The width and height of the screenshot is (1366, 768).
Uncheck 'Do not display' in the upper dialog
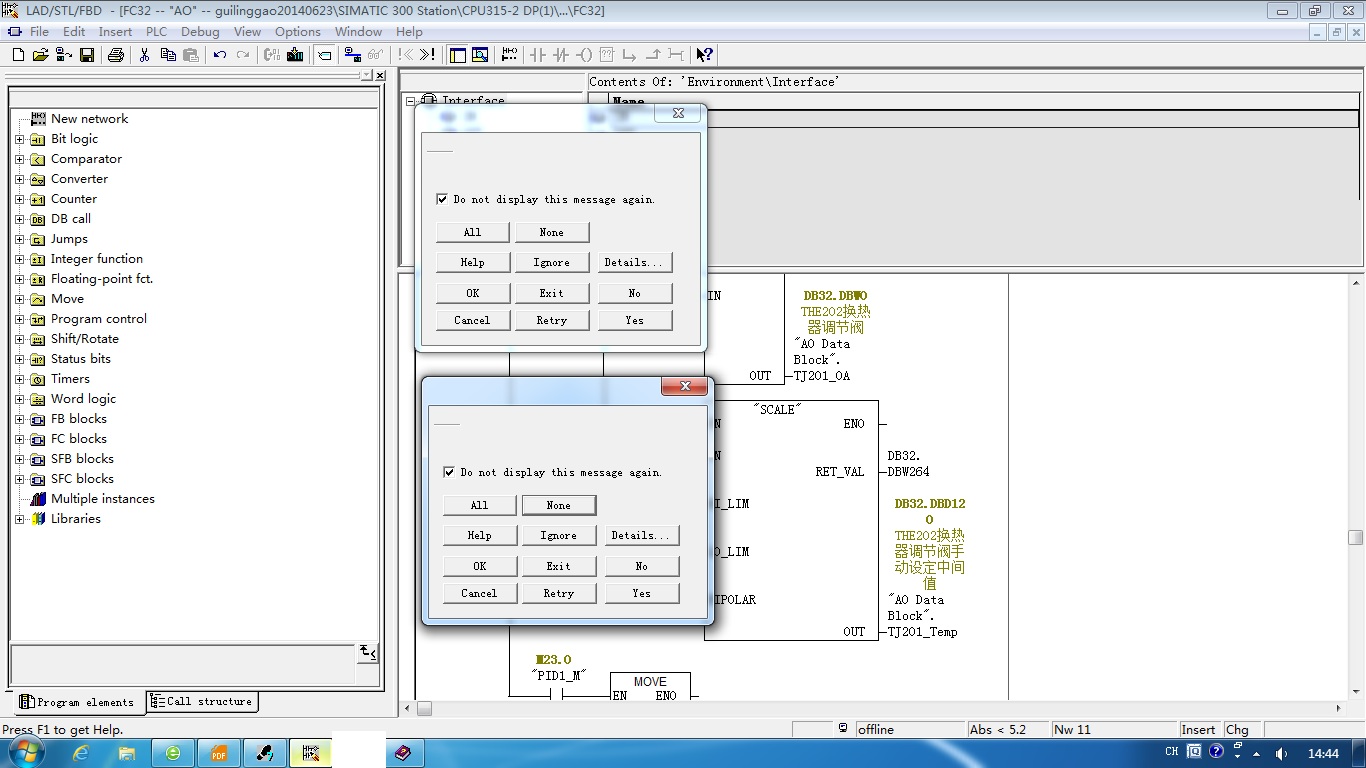tap(442, 199)
